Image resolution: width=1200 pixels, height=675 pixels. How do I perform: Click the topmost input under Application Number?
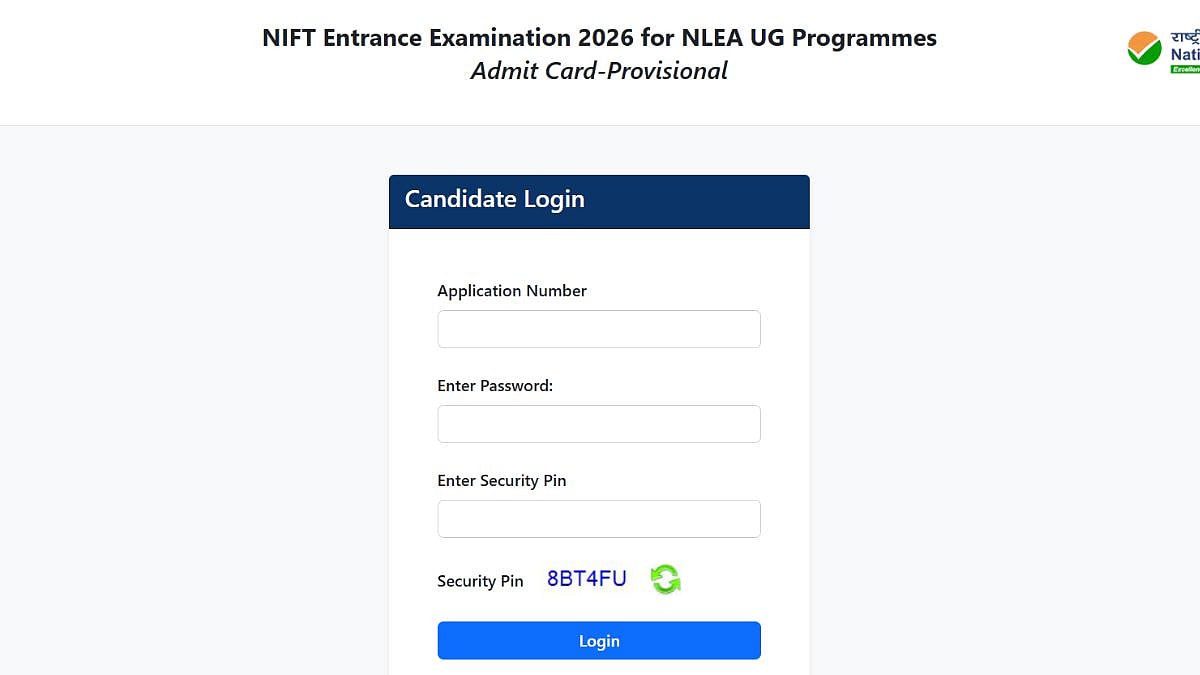[598, 328]
